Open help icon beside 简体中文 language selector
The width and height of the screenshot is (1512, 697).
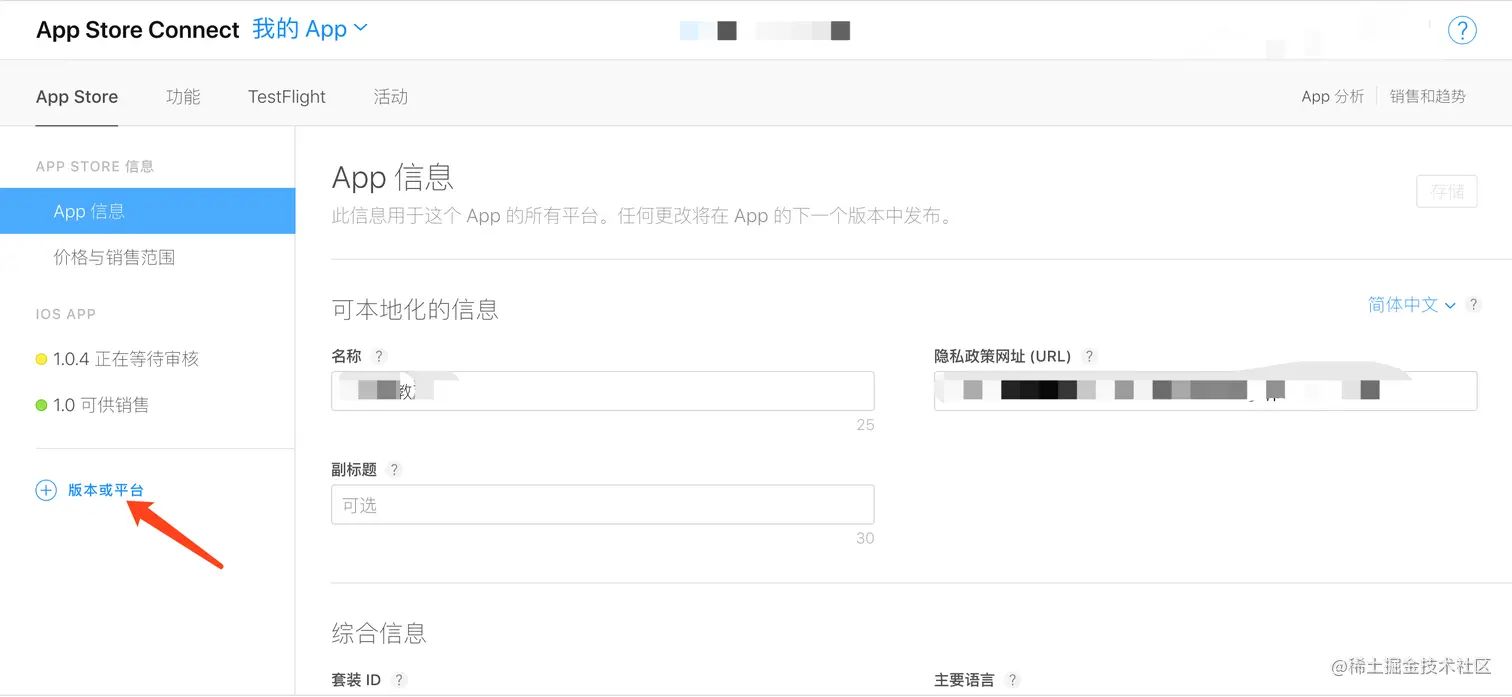click(x=1473, y=305)
